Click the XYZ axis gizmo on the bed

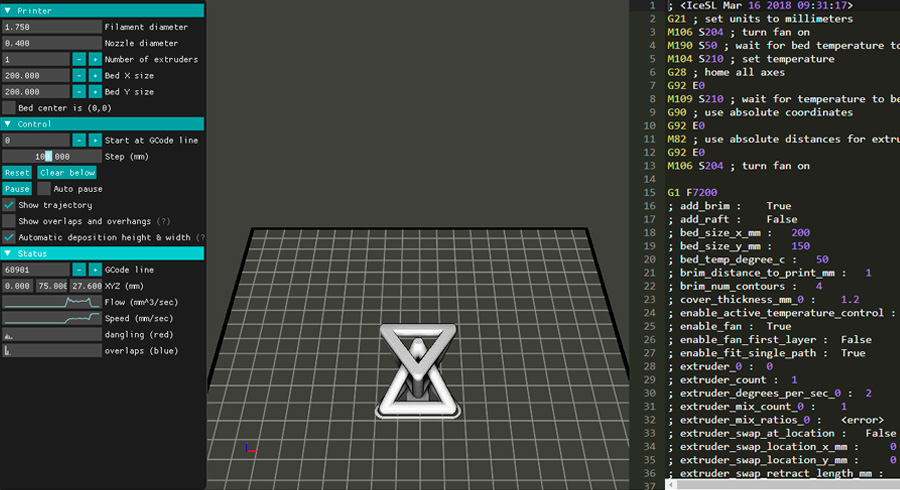[x=251, y=448]
